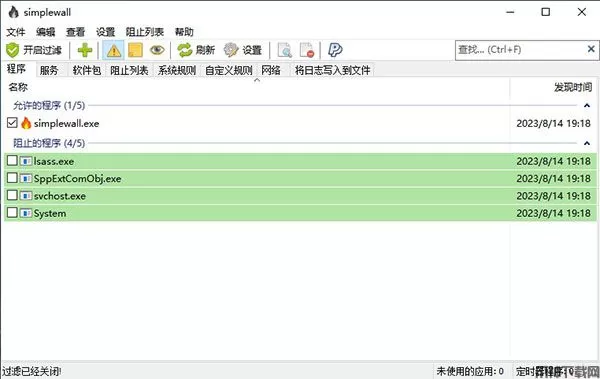Click the PayPal donate icon
The height and width of the screenshot is (379, 600).
335,50
